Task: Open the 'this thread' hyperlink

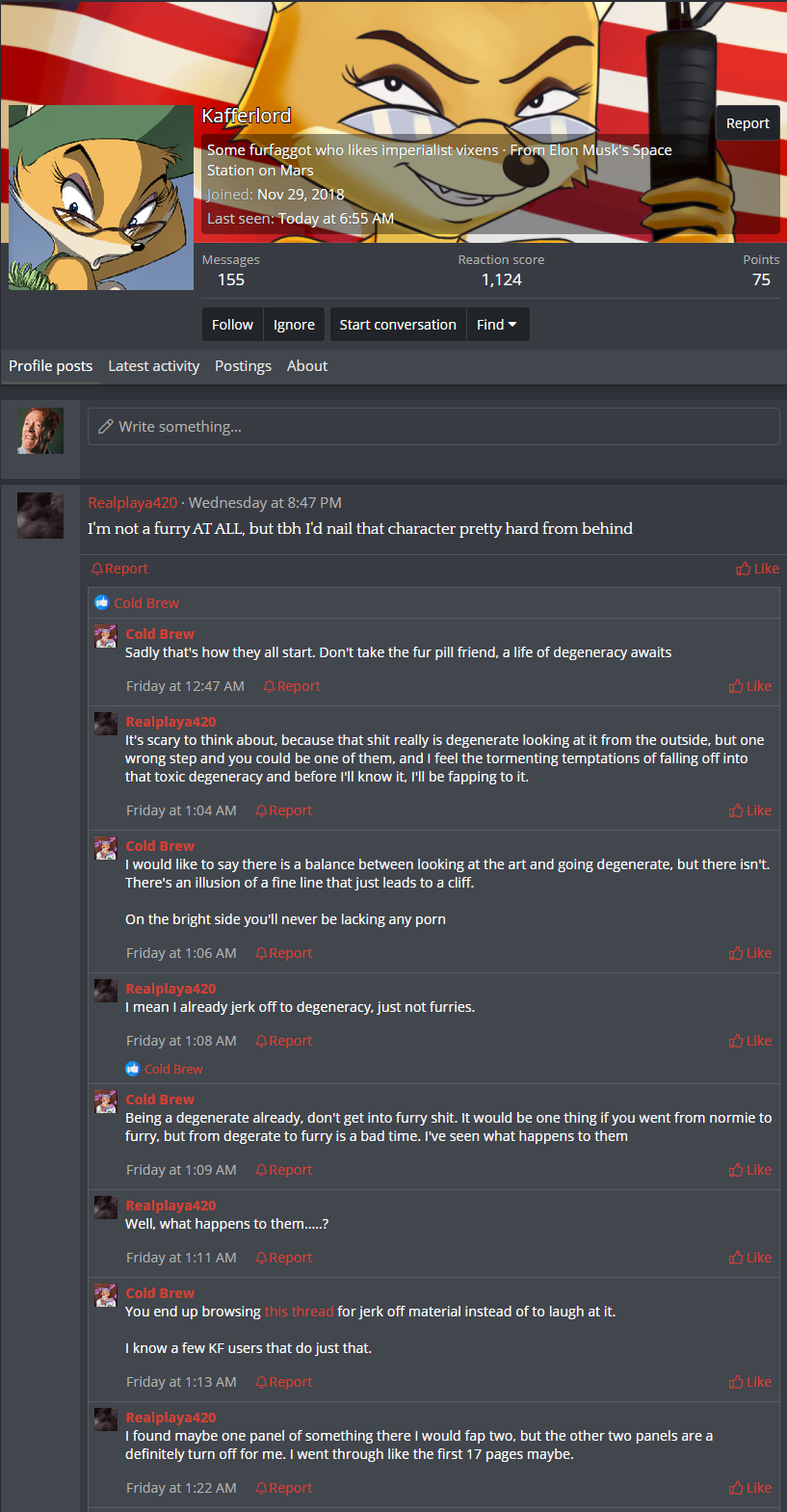Action: coord(299,1312)
